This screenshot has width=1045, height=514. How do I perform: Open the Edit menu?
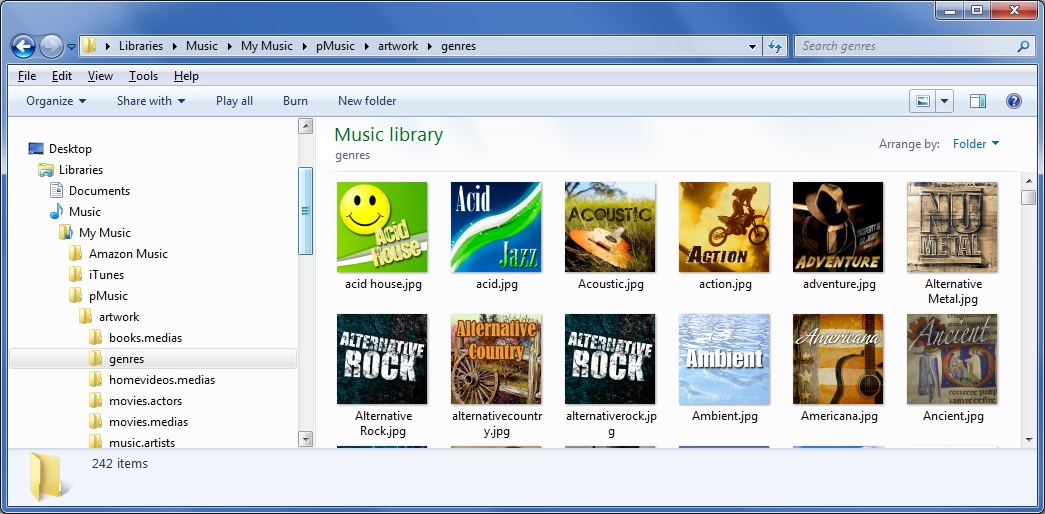coord(62,76)
